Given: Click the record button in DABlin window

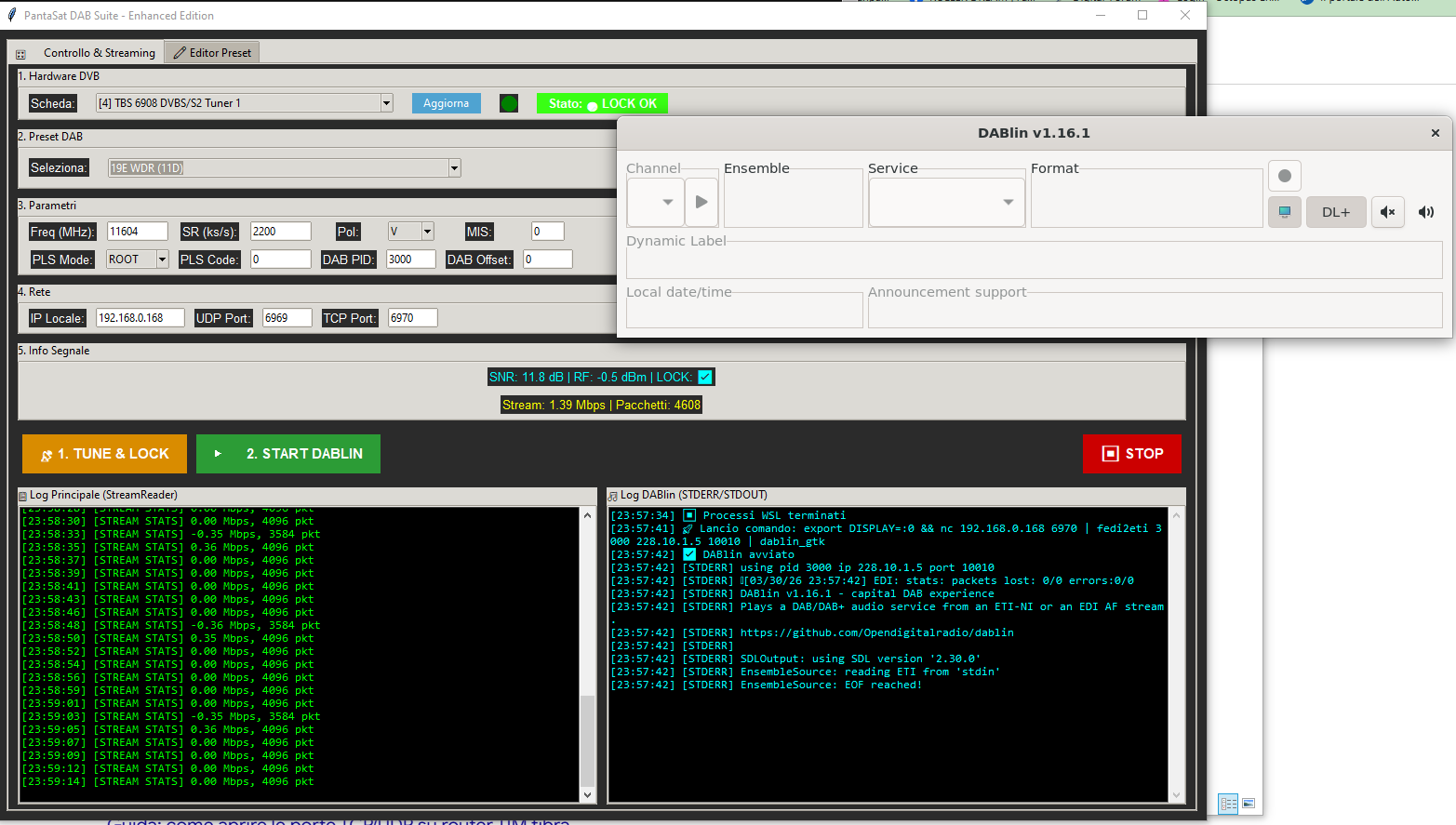Looking at the screenshot, I should coord(1284,176).
